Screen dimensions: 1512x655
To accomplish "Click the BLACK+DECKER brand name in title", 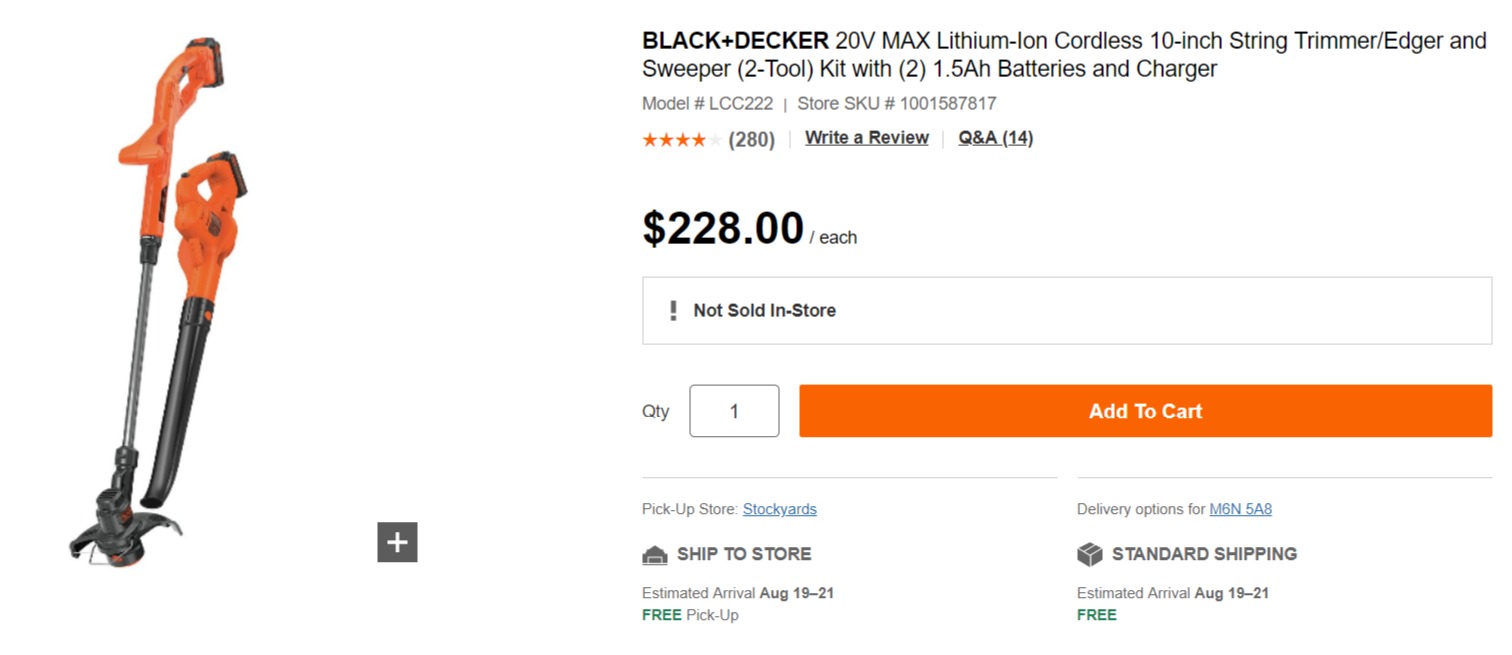I will pos(736,41).
